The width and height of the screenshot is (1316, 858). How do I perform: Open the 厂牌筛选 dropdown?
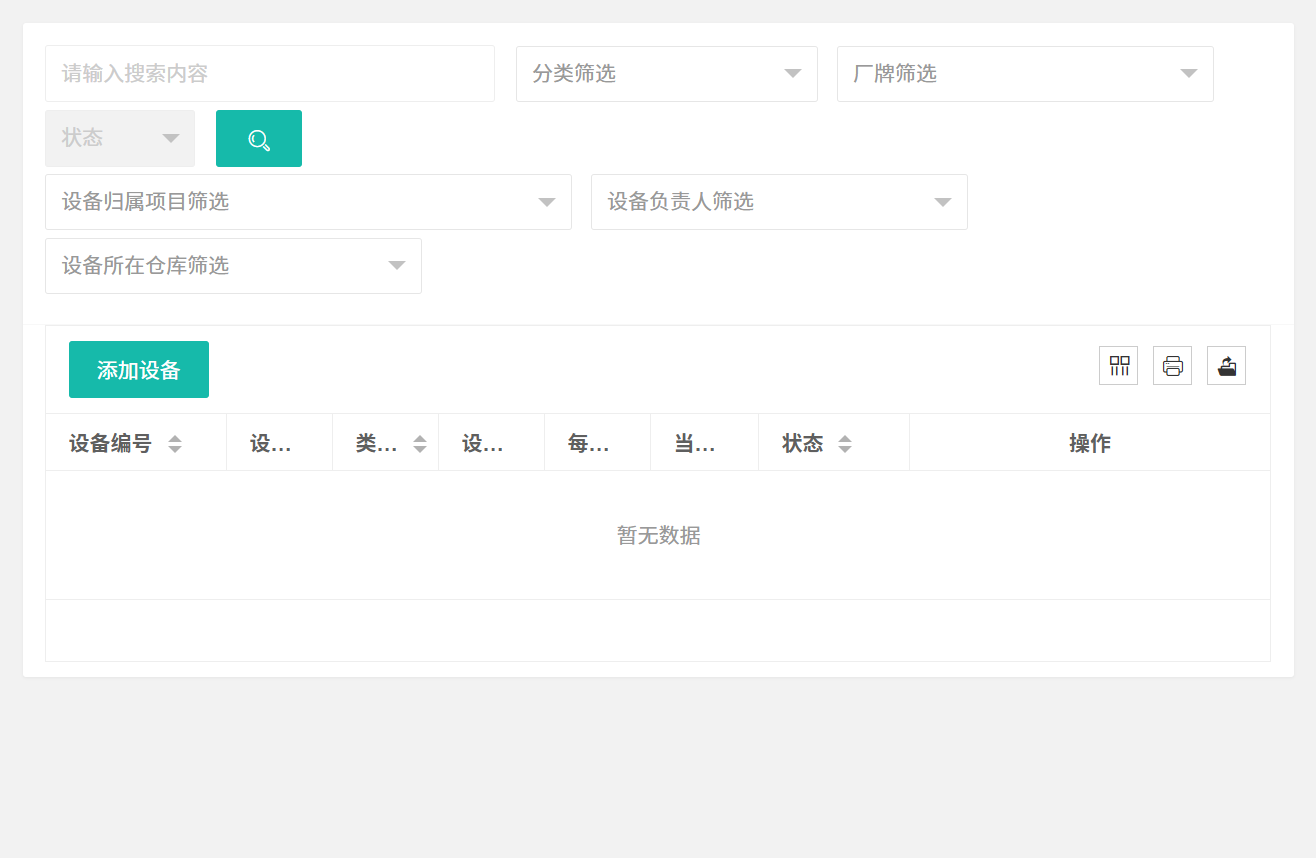pos(1025,74)
